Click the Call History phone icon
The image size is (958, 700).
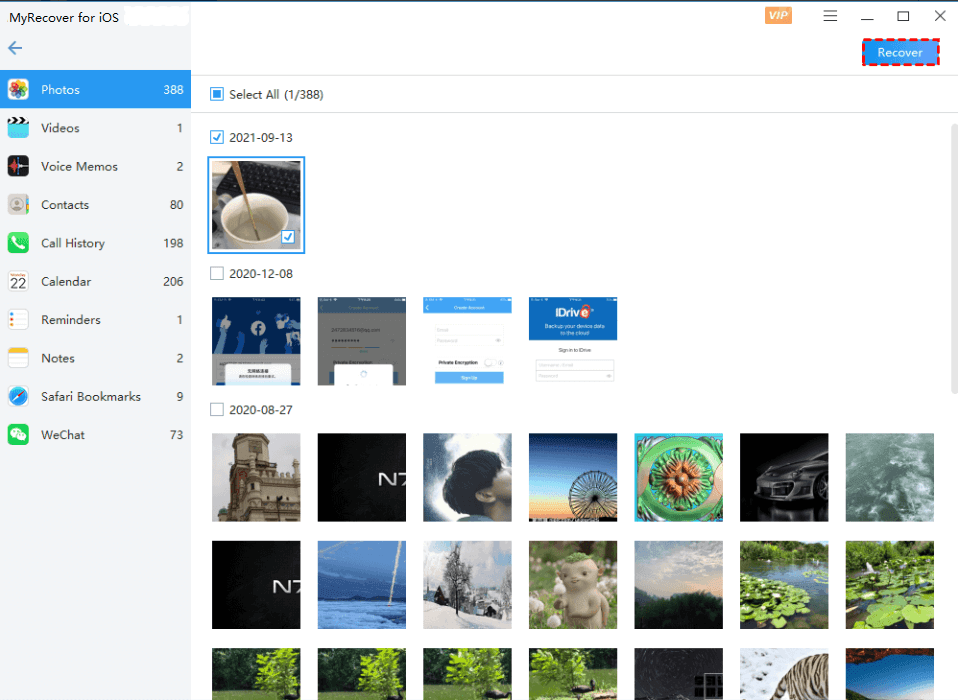[x=18, y=243]
